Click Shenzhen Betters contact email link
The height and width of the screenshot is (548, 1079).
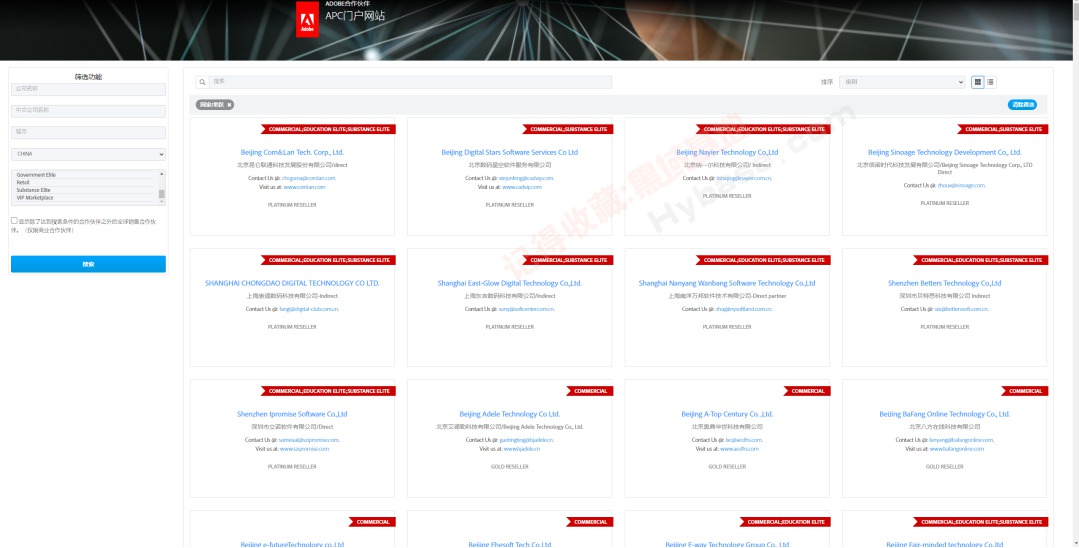(961, 309)
